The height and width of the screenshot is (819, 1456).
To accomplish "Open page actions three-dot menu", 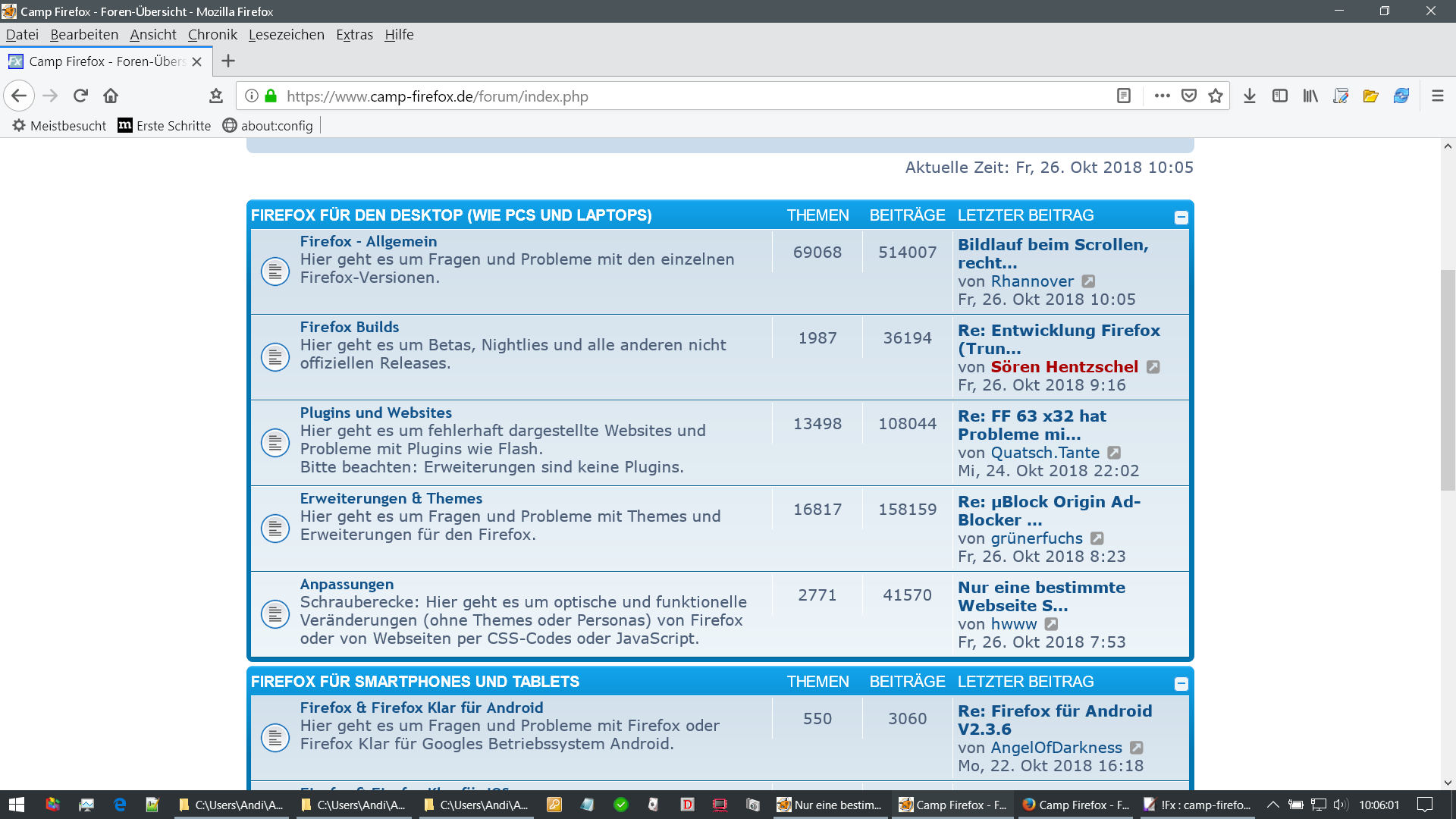I will click(x=1163, y=96).
